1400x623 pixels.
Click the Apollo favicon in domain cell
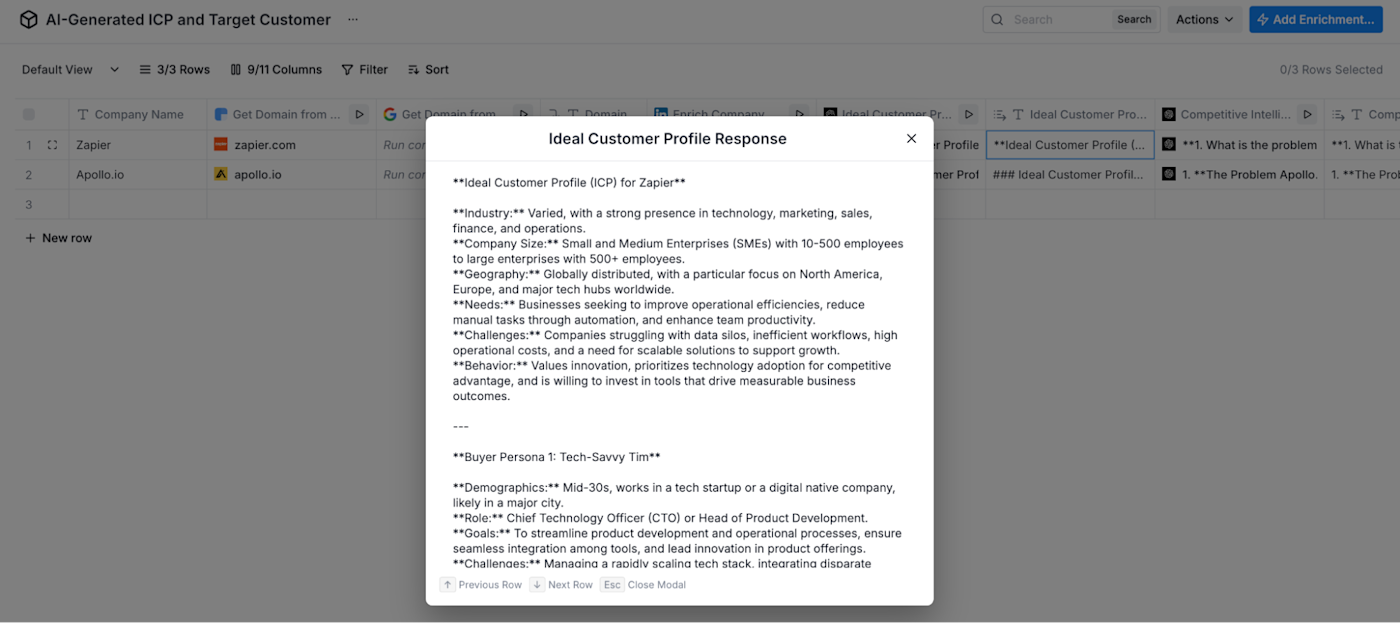click(221, 174)
